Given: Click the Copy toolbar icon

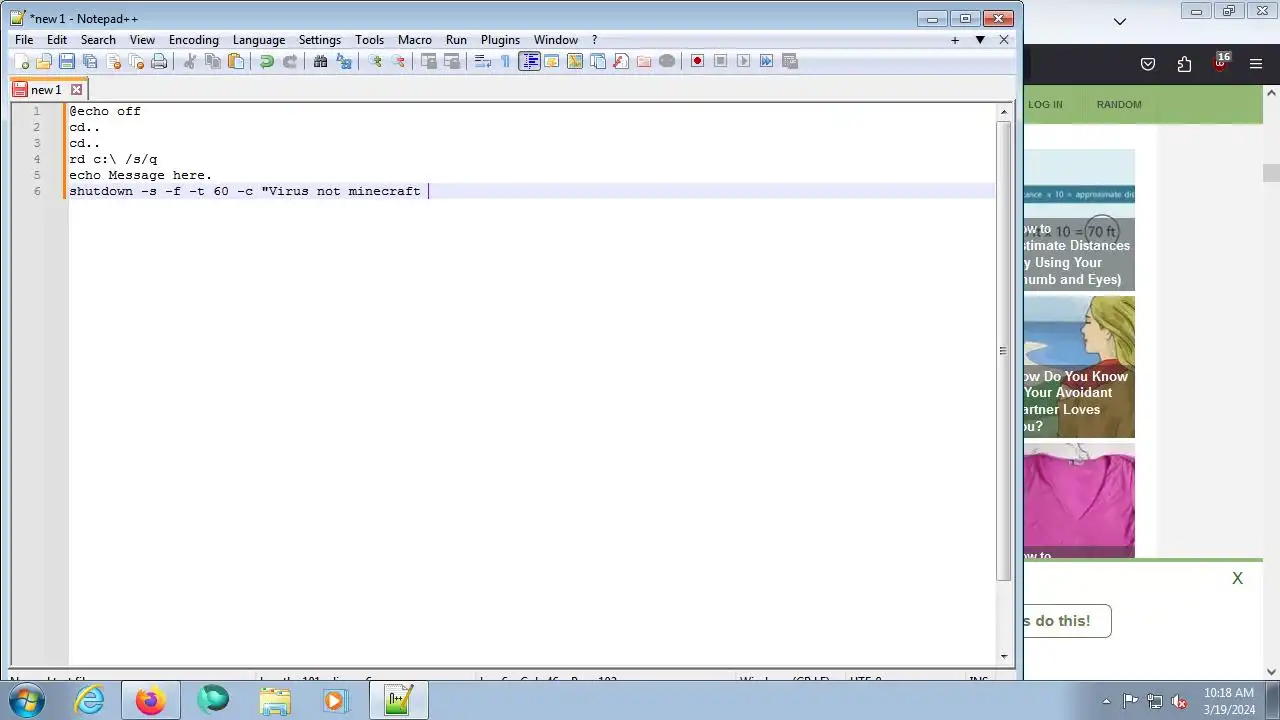Looking at the screenshot, I should [x=212, y=61].
